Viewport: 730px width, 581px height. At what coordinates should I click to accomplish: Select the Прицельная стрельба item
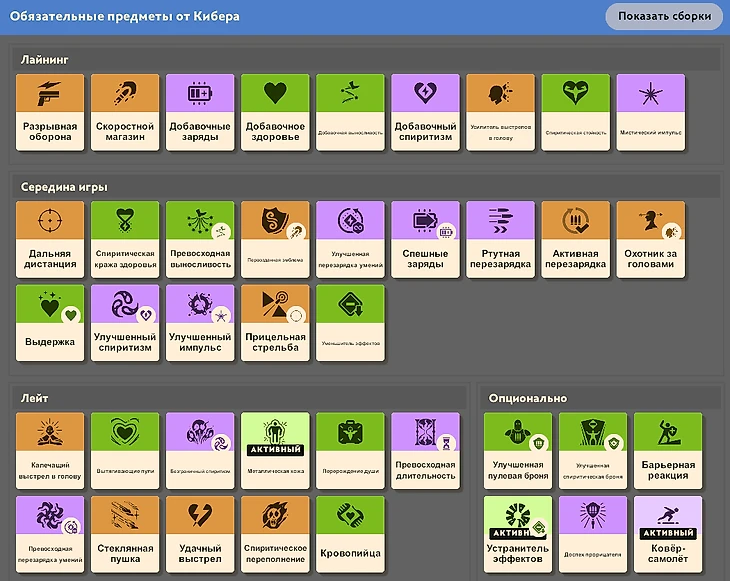coord(275,324)
